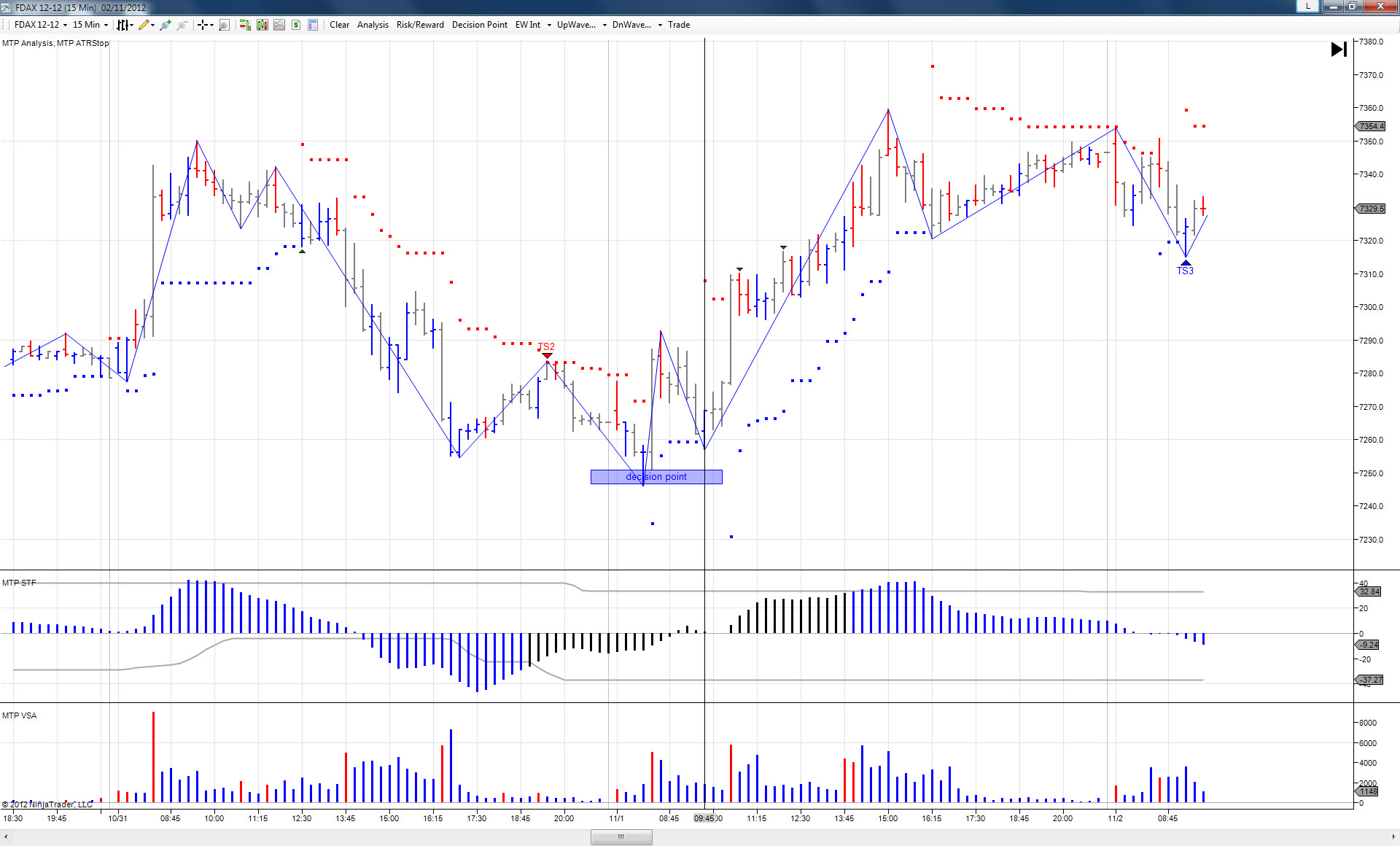This screenshot has width=1400, height=846.
Task: Expand the DnWave dropdown arrow
Action: (x=660, y=25)
